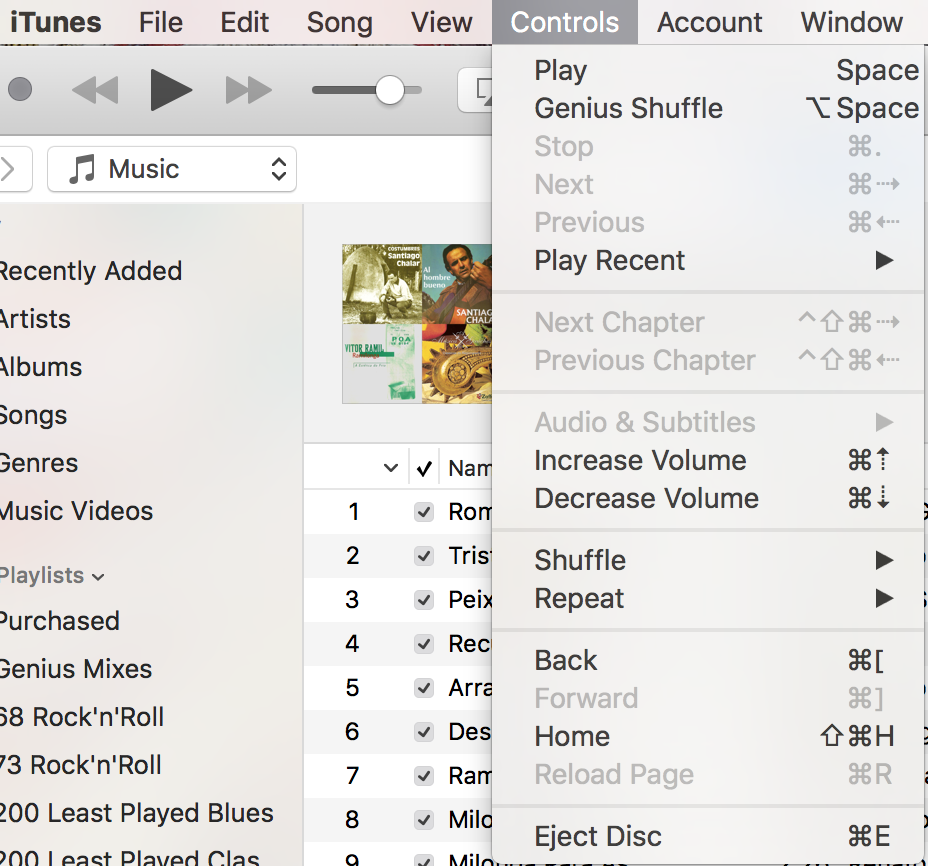Select the 73 Rock'n'Roll playlist
This screenshot has width=928, height=866.
click(80, 765)
